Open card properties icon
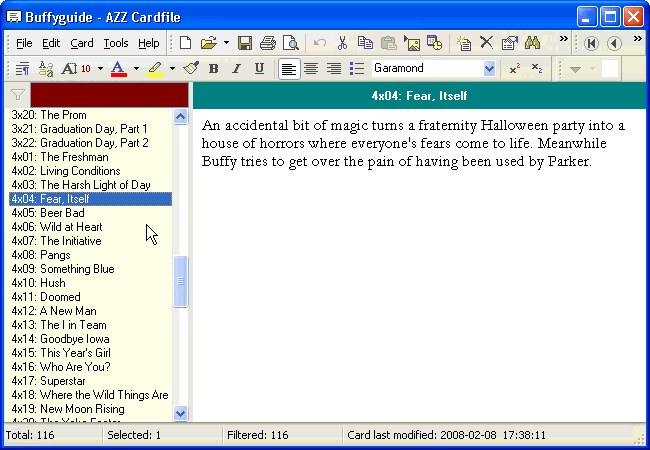Viewport: 650px width, 450px height. pyautogui.click(x=509, y=43)
